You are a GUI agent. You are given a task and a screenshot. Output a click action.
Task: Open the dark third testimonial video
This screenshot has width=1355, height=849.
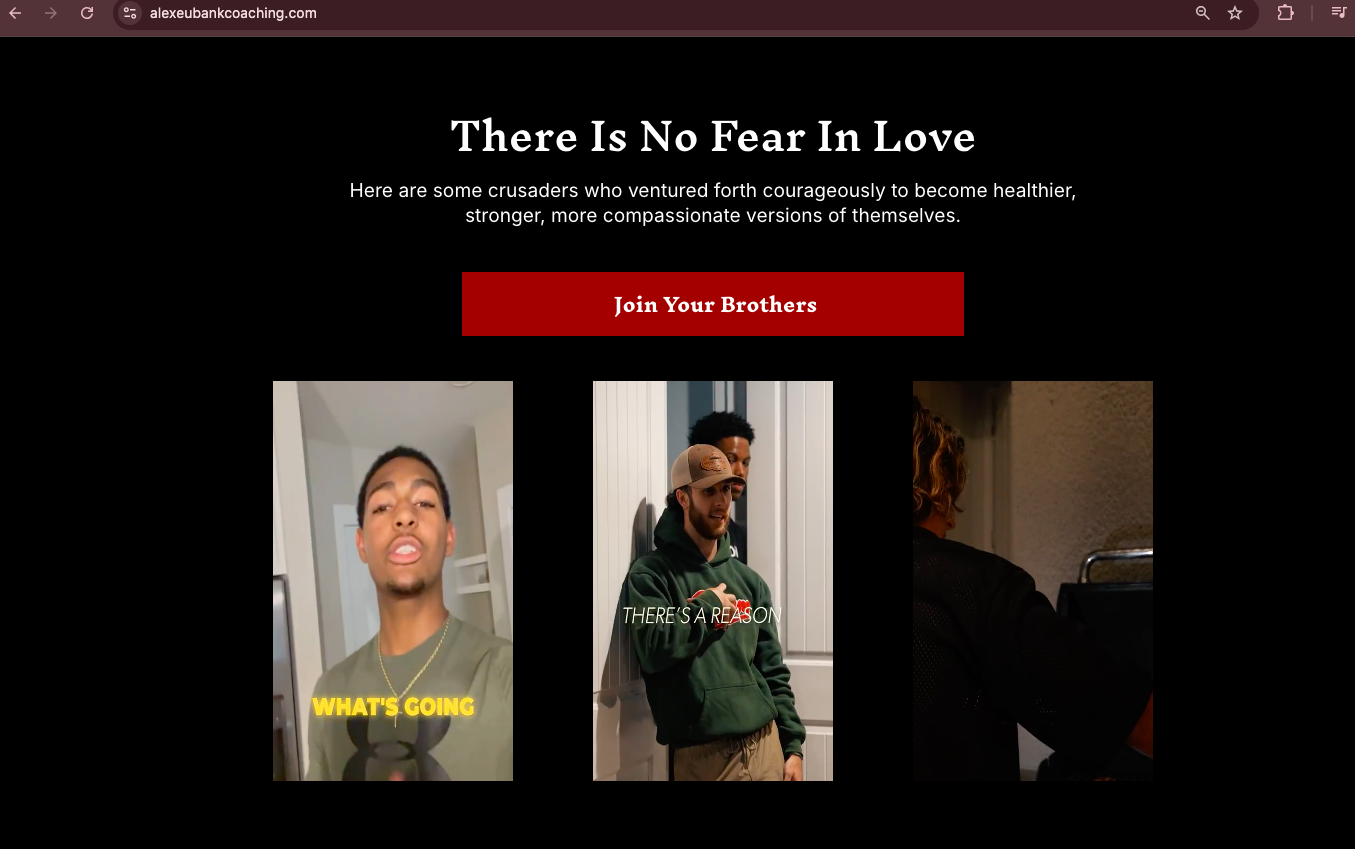point(1033,581)
